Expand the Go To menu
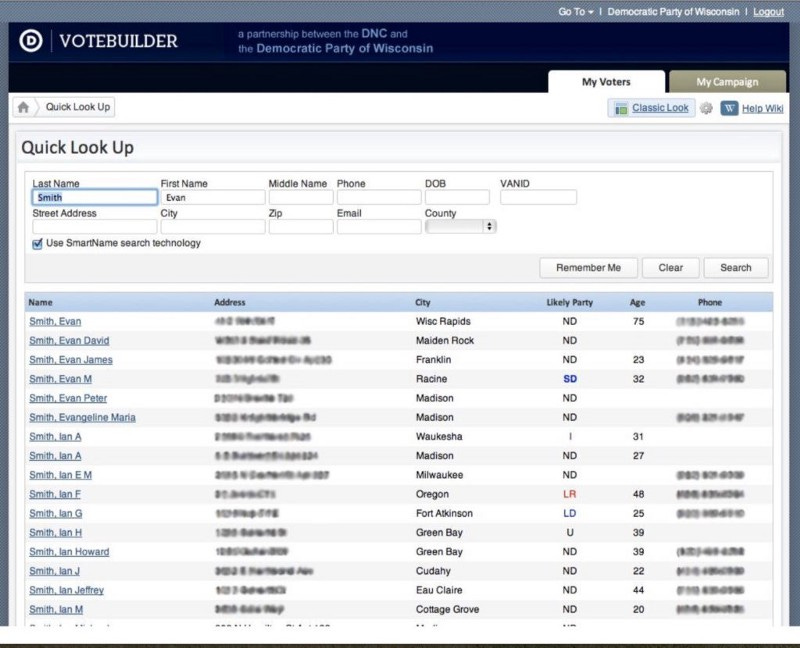This screenshot has width=800, height=648. click(x=576, y=12)
